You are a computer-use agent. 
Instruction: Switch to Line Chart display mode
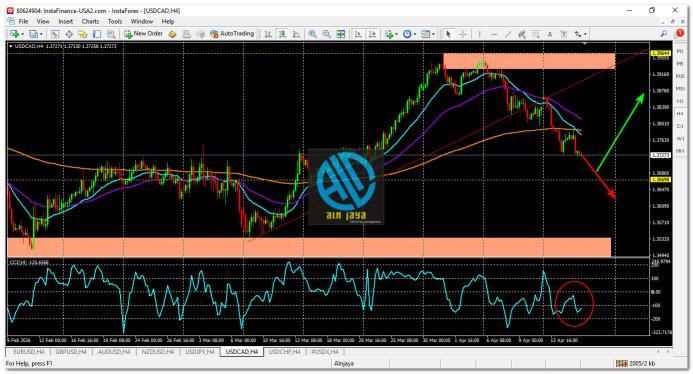point(296,34)
